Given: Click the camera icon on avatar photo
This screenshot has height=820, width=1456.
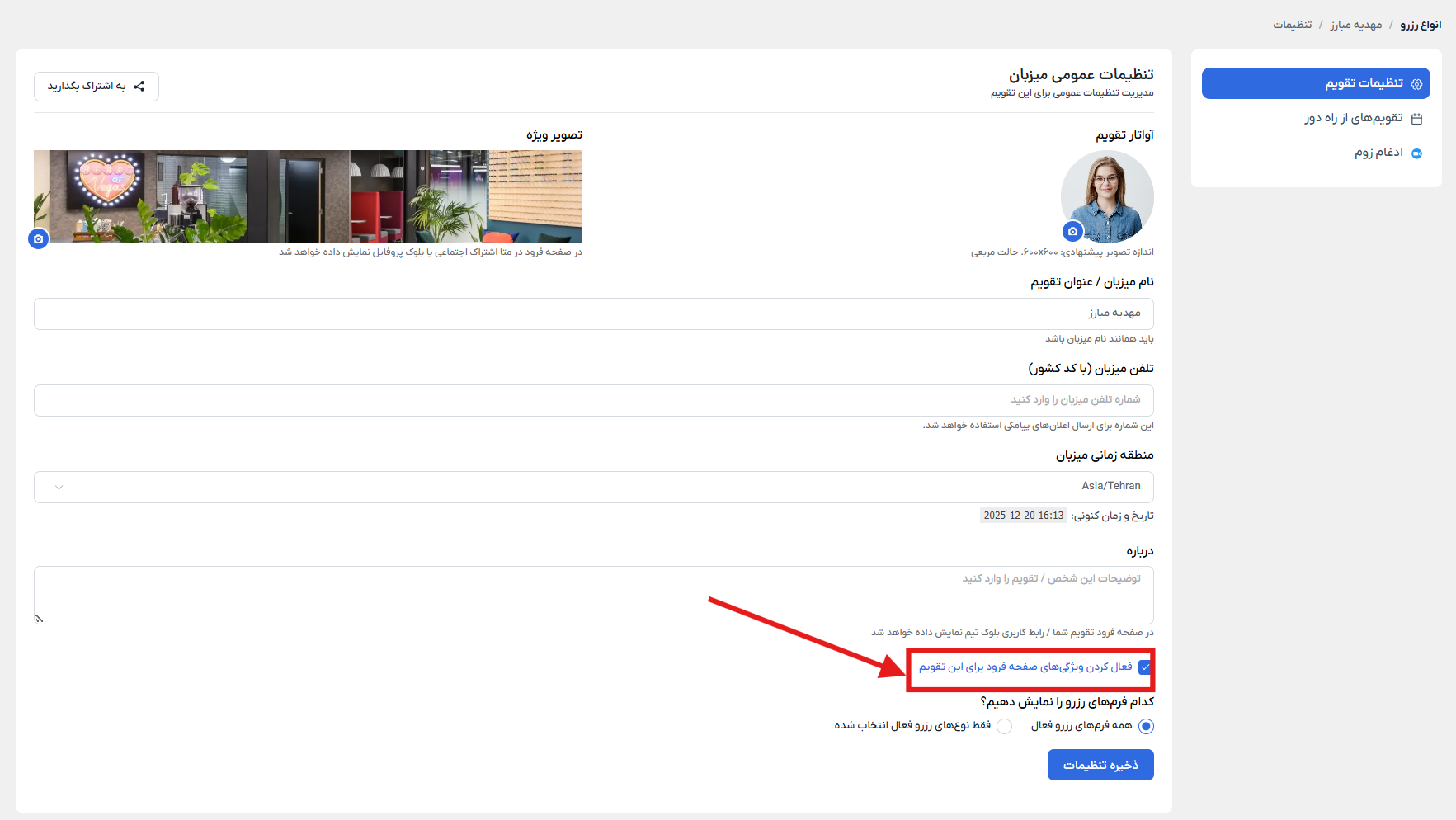Looking at the screenshot, I should [x=1072, y=231].
